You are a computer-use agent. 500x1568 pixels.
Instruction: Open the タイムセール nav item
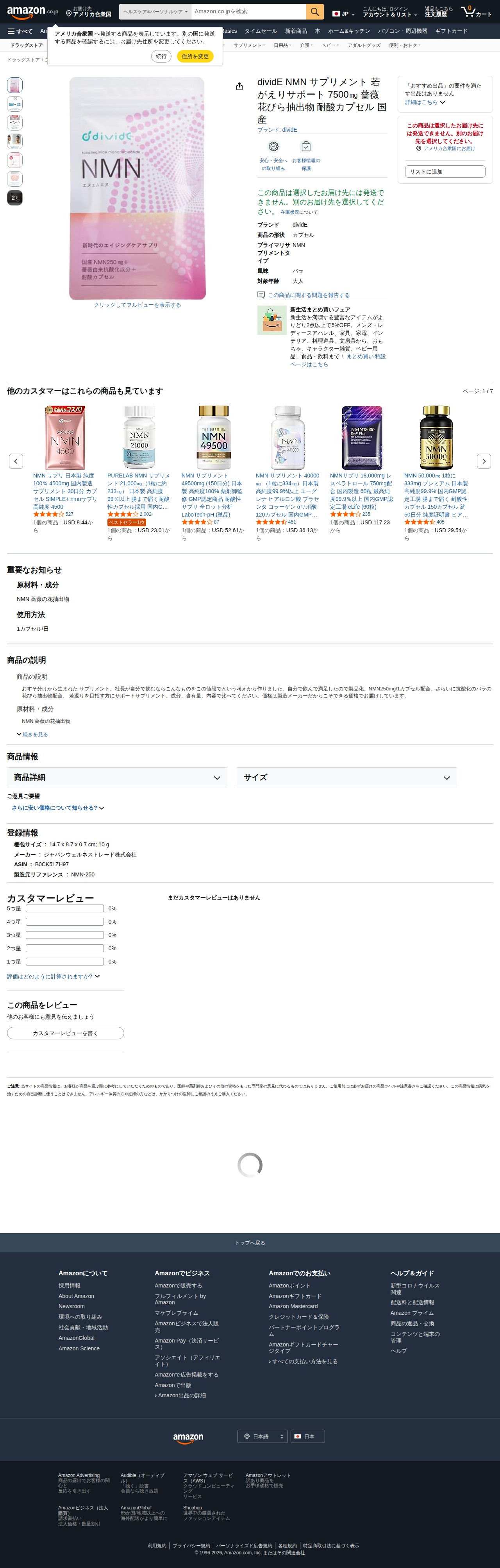tap(260, 31)
